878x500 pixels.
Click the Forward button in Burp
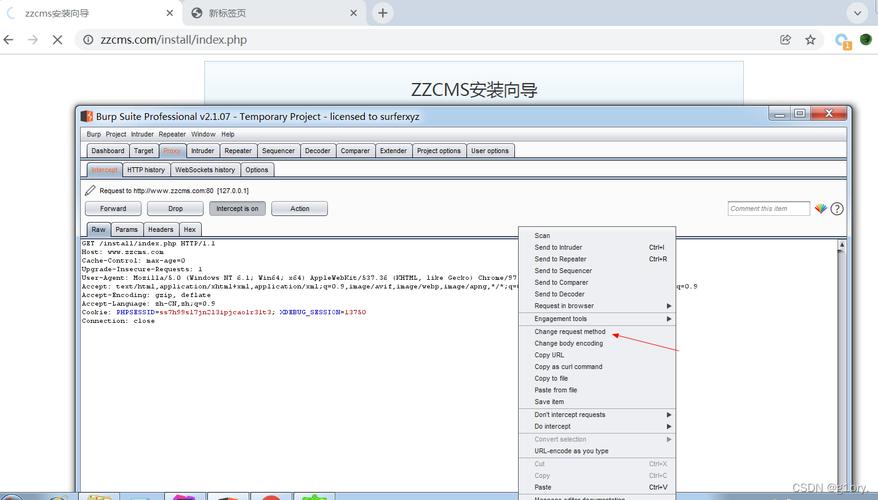point(113,209)
